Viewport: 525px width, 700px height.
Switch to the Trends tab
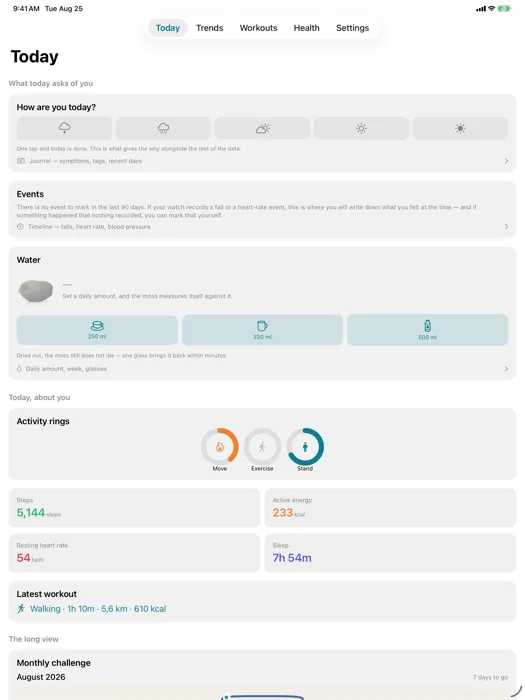209,28
